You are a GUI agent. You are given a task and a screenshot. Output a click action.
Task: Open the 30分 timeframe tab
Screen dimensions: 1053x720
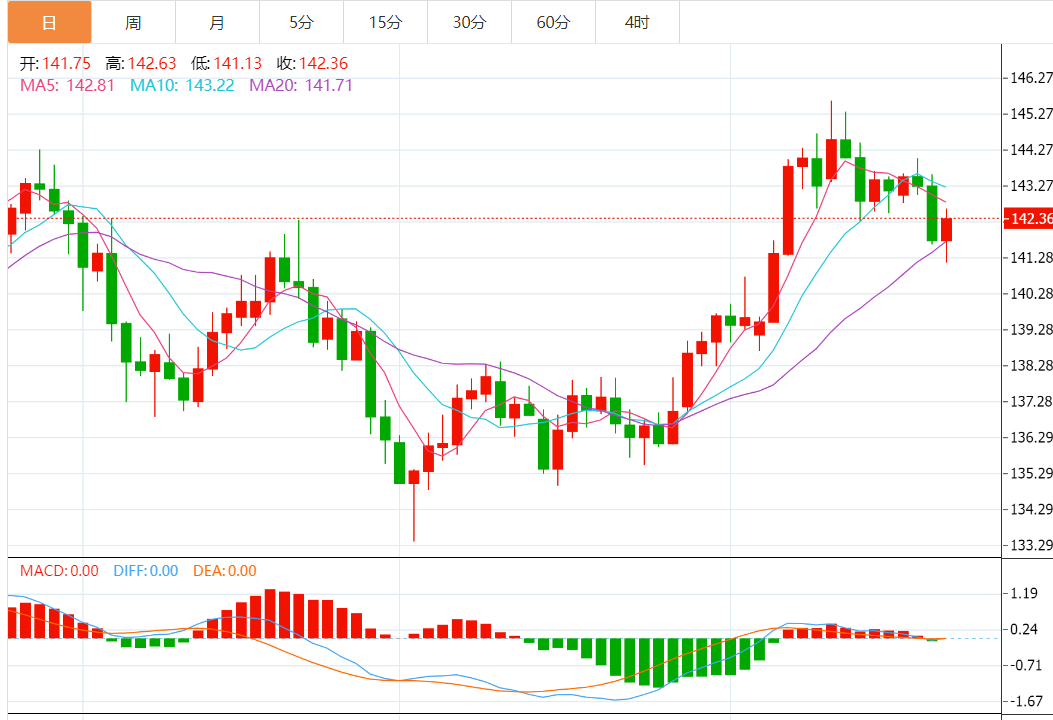[469, 22]
